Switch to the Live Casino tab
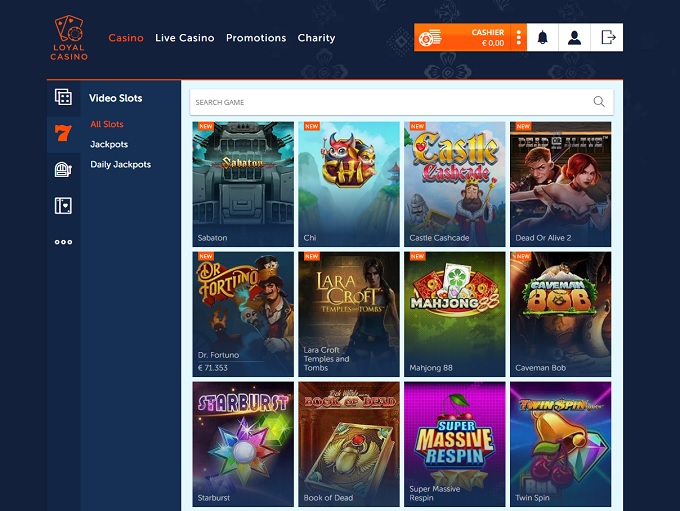Viewport: 680px width, 511px height. coord(184,38)
